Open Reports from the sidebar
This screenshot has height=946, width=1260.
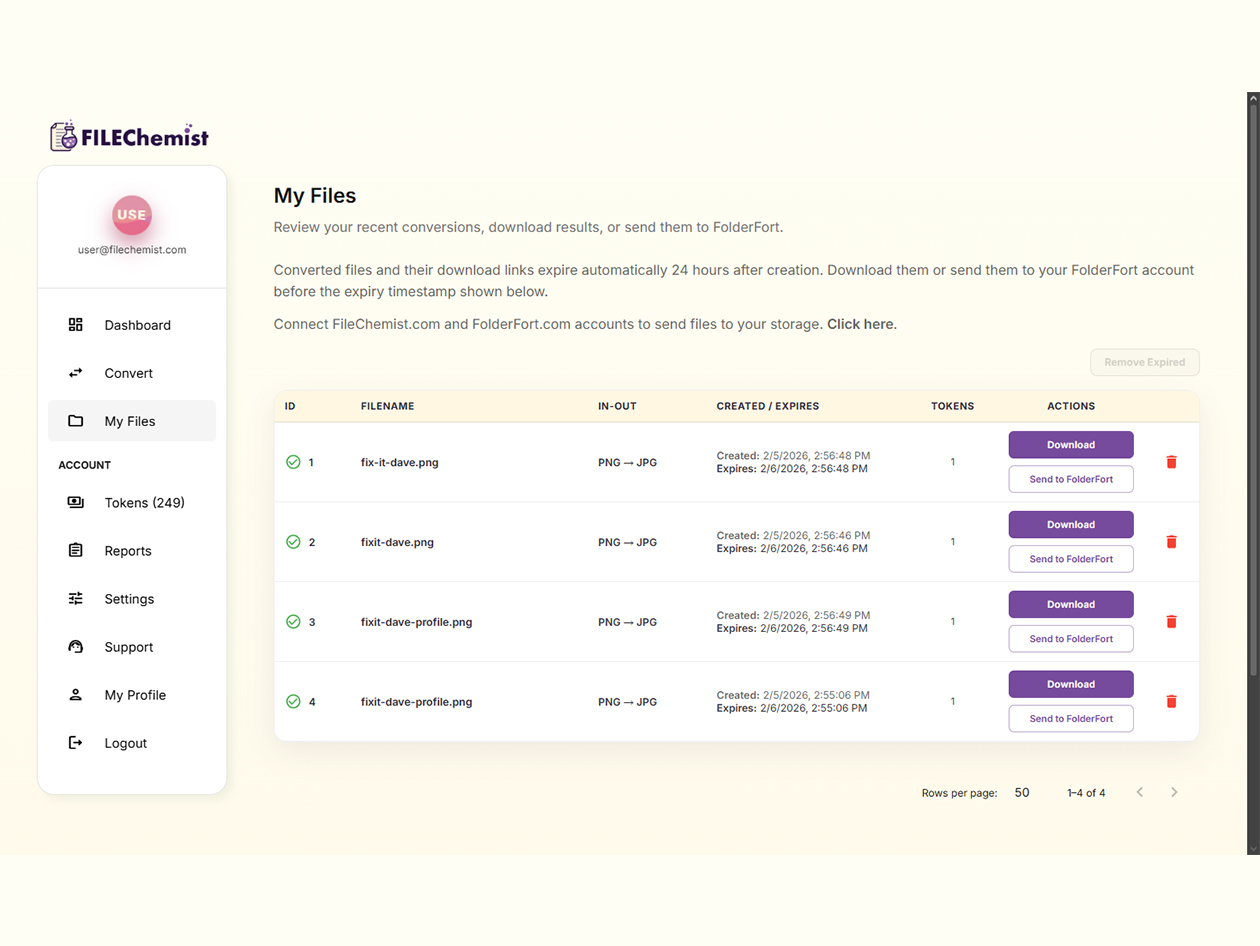click(x=128, y=550)
